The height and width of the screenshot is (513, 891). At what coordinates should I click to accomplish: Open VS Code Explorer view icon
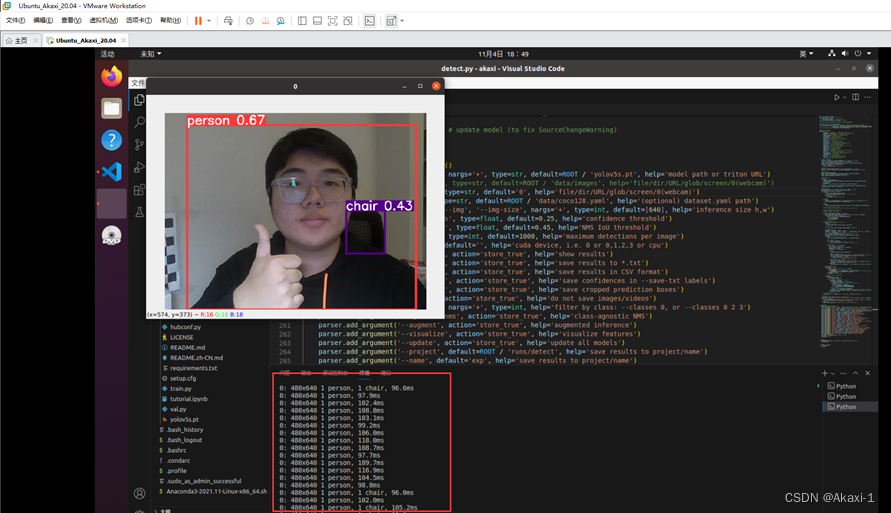[139, 101]
